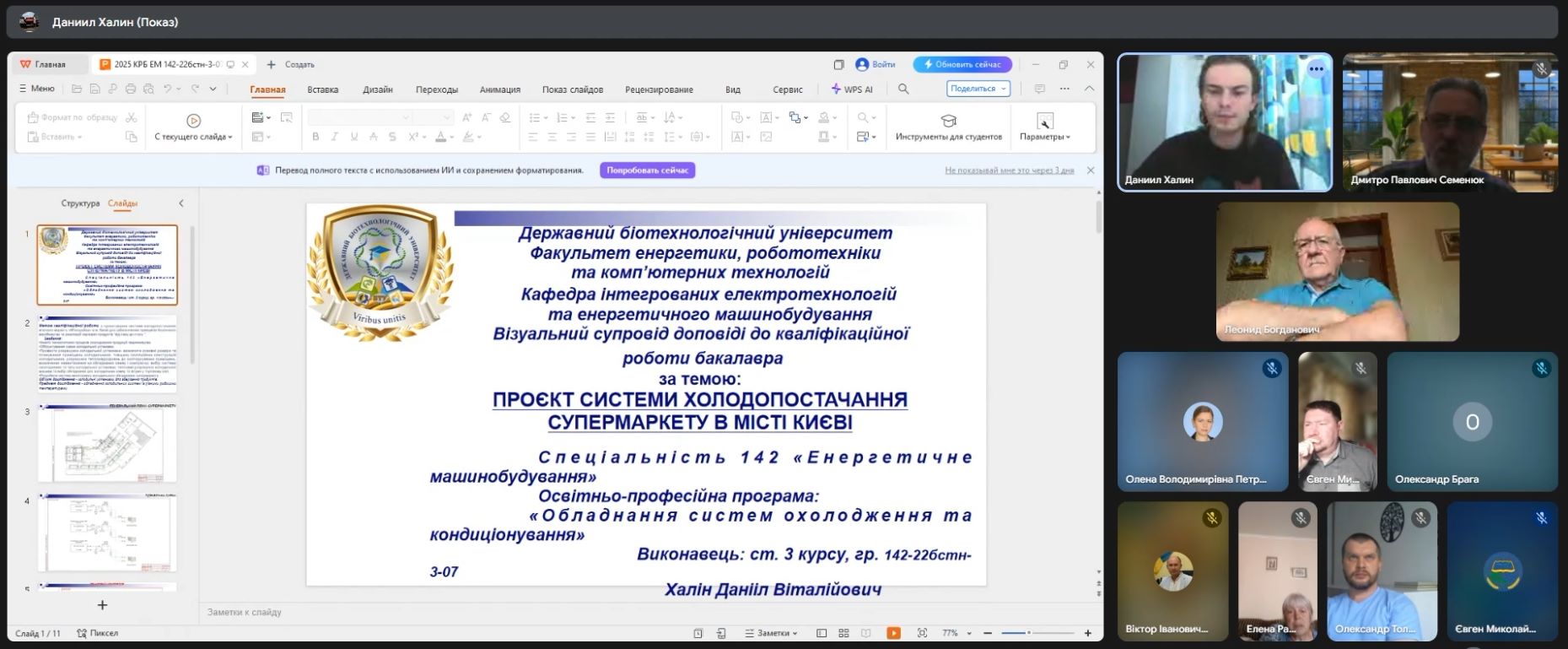Open the font size combo box

(x=434, y=117)
